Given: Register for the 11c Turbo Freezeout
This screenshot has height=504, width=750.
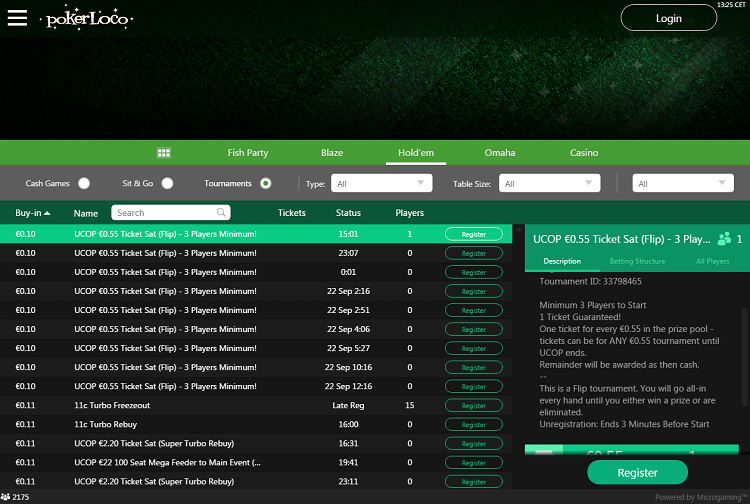Looking at the screenshot, I should [473, 406].
